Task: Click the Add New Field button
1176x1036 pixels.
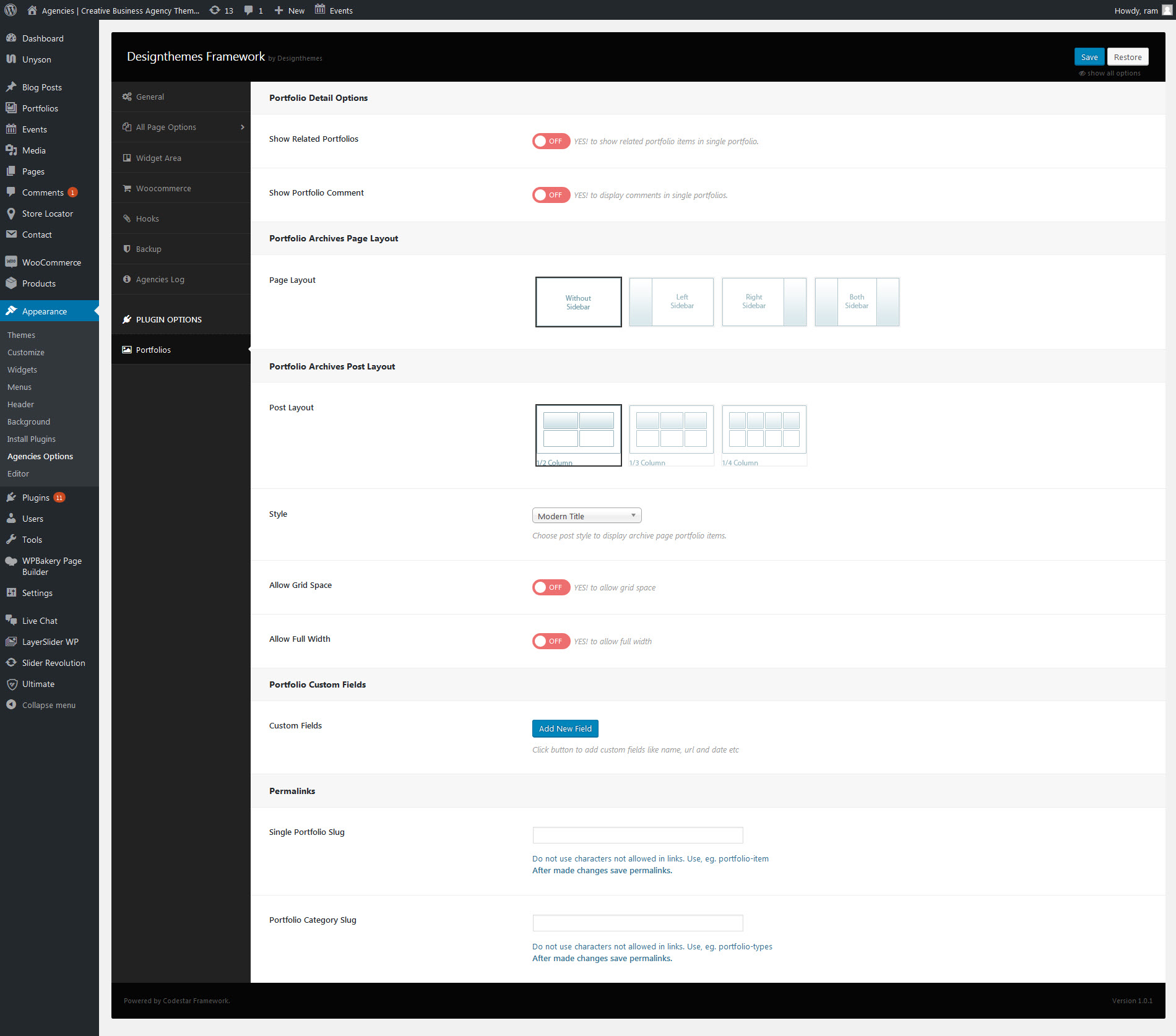Action: tap(564, 728)
